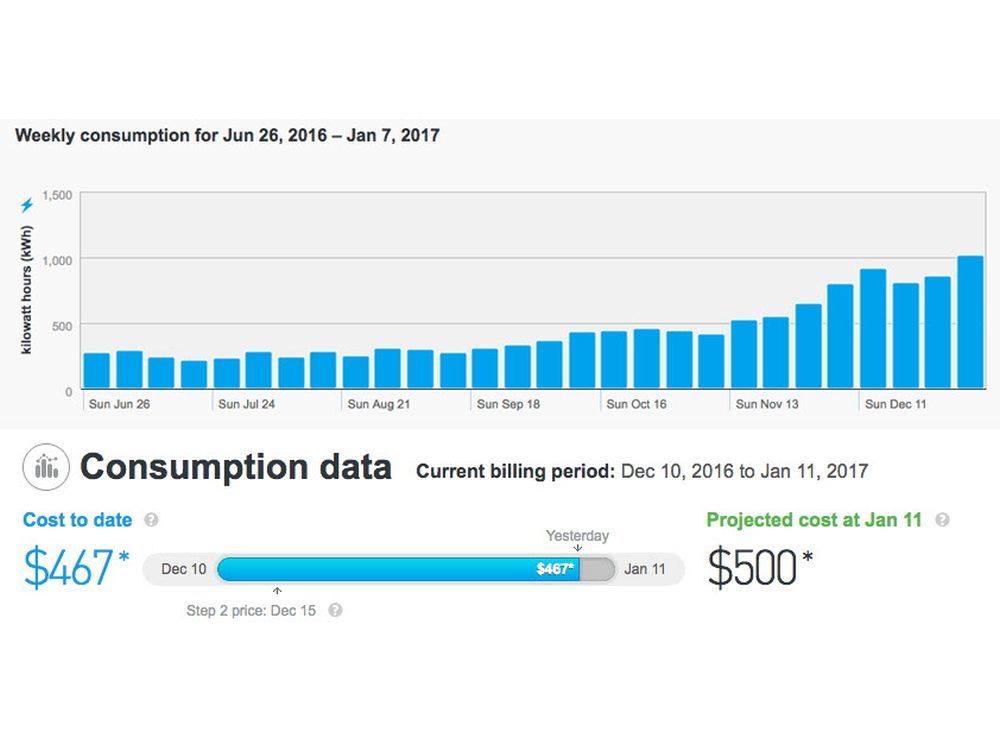The image size is (1000, 750).
Task: Click the Weekly consumption chart title
Action: 225,136
